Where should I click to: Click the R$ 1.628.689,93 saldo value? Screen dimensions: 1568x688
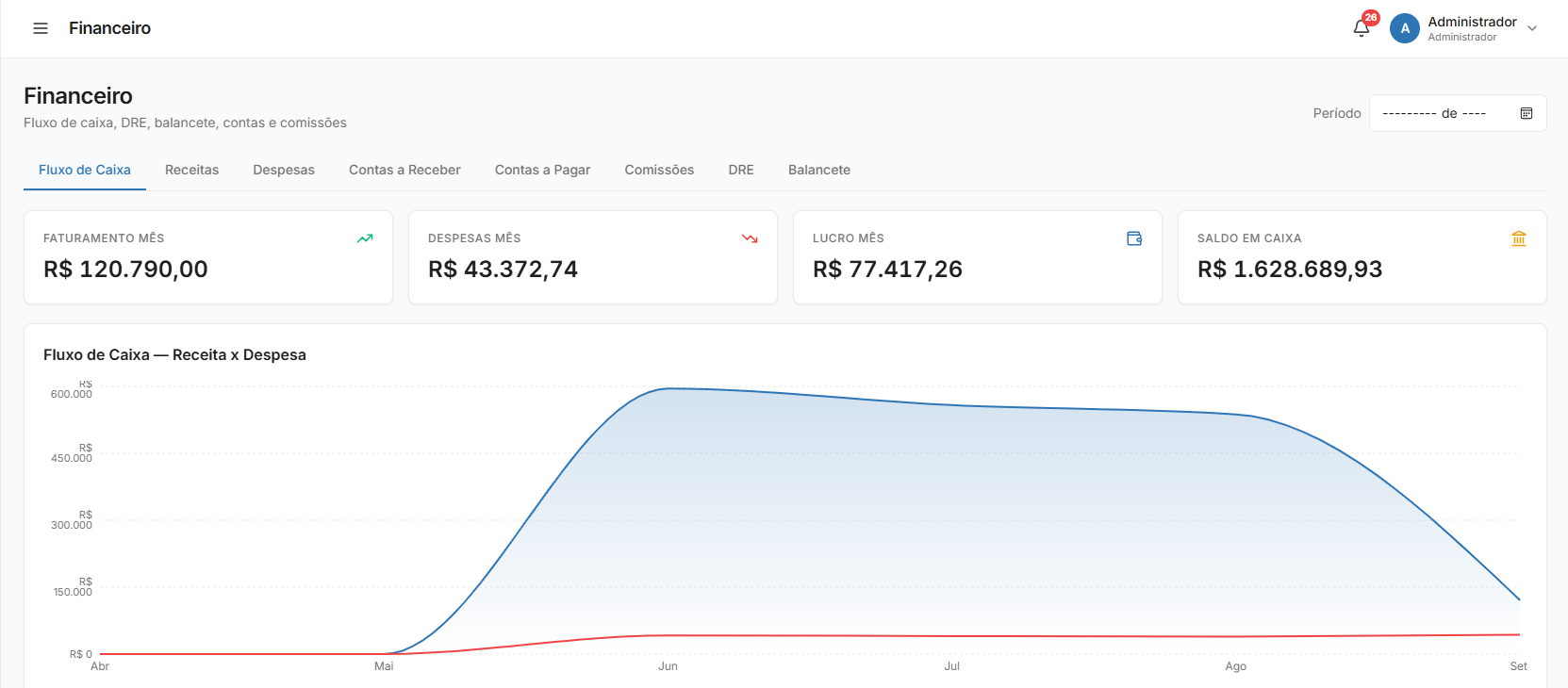point(1290,270)
